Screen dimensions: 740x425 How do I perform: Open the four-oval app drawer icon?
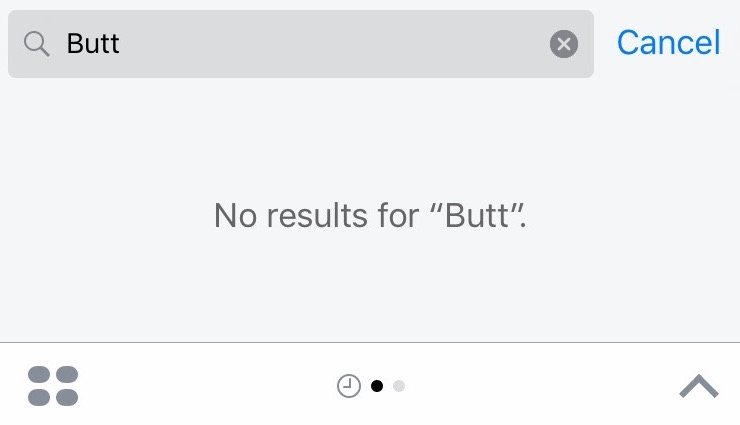pyautogui.click(x=53, y=386)
